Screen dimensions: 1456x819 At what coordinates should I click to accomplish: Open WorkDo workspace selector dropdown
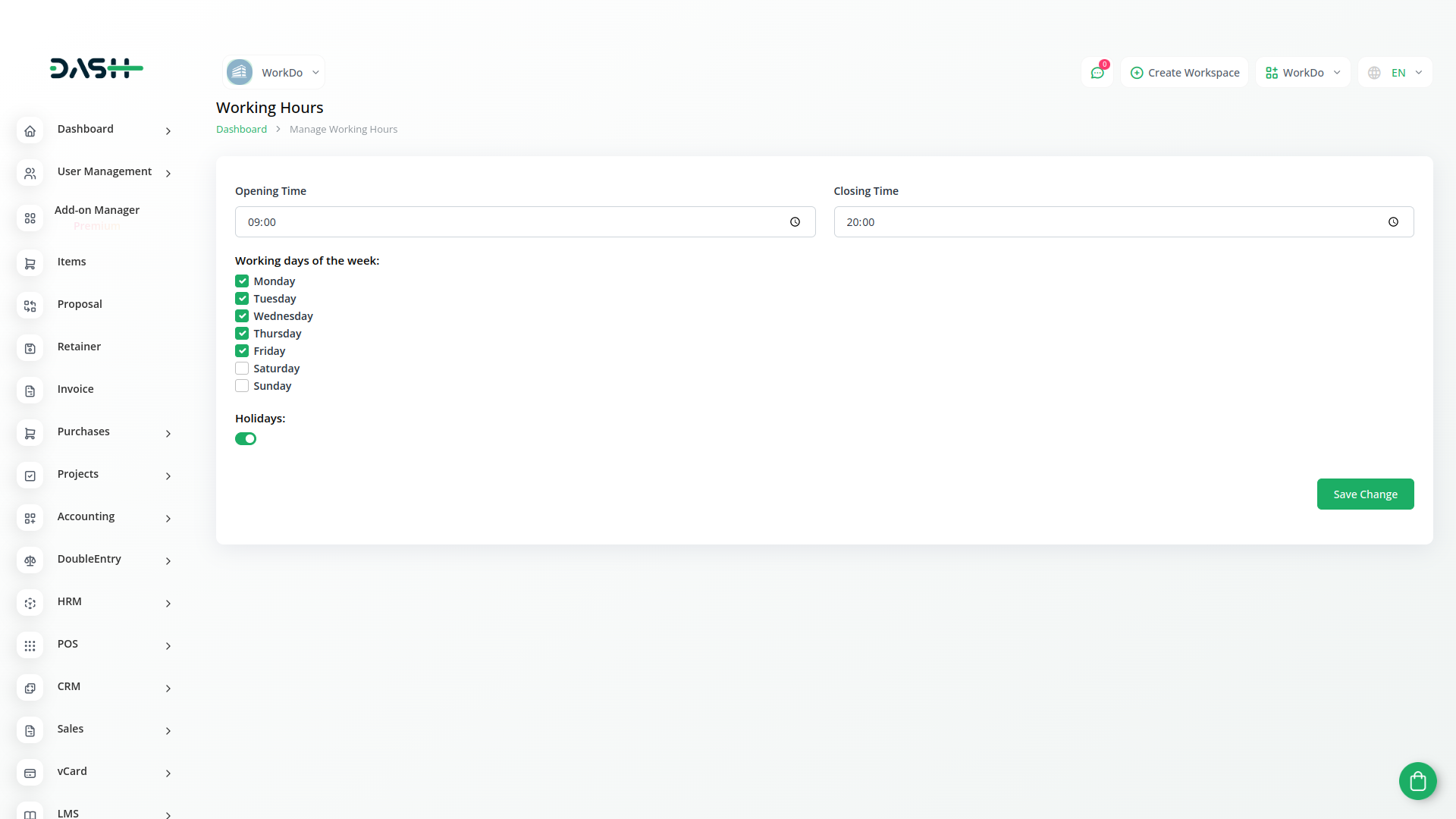click(275, 73)
